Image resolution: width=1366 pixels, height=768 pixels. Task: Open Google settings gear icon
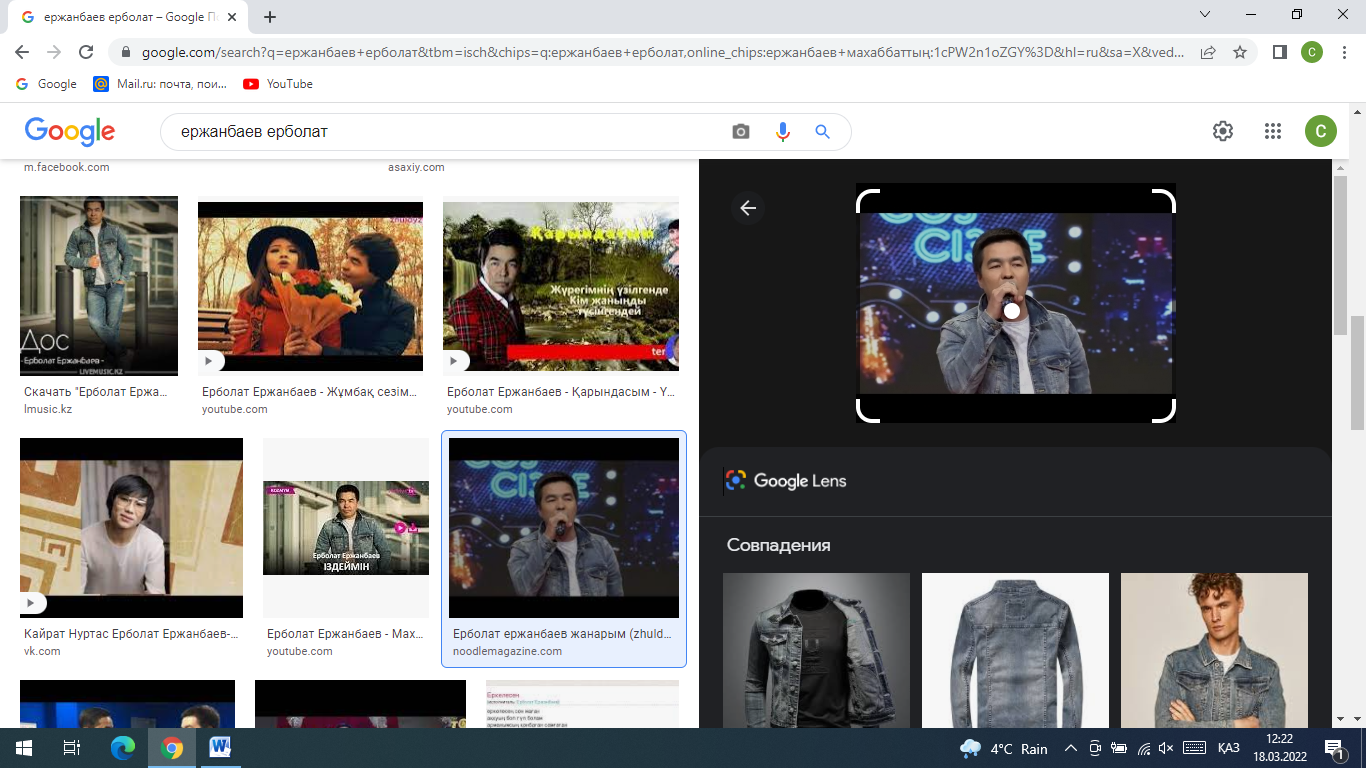[1222, 131]
